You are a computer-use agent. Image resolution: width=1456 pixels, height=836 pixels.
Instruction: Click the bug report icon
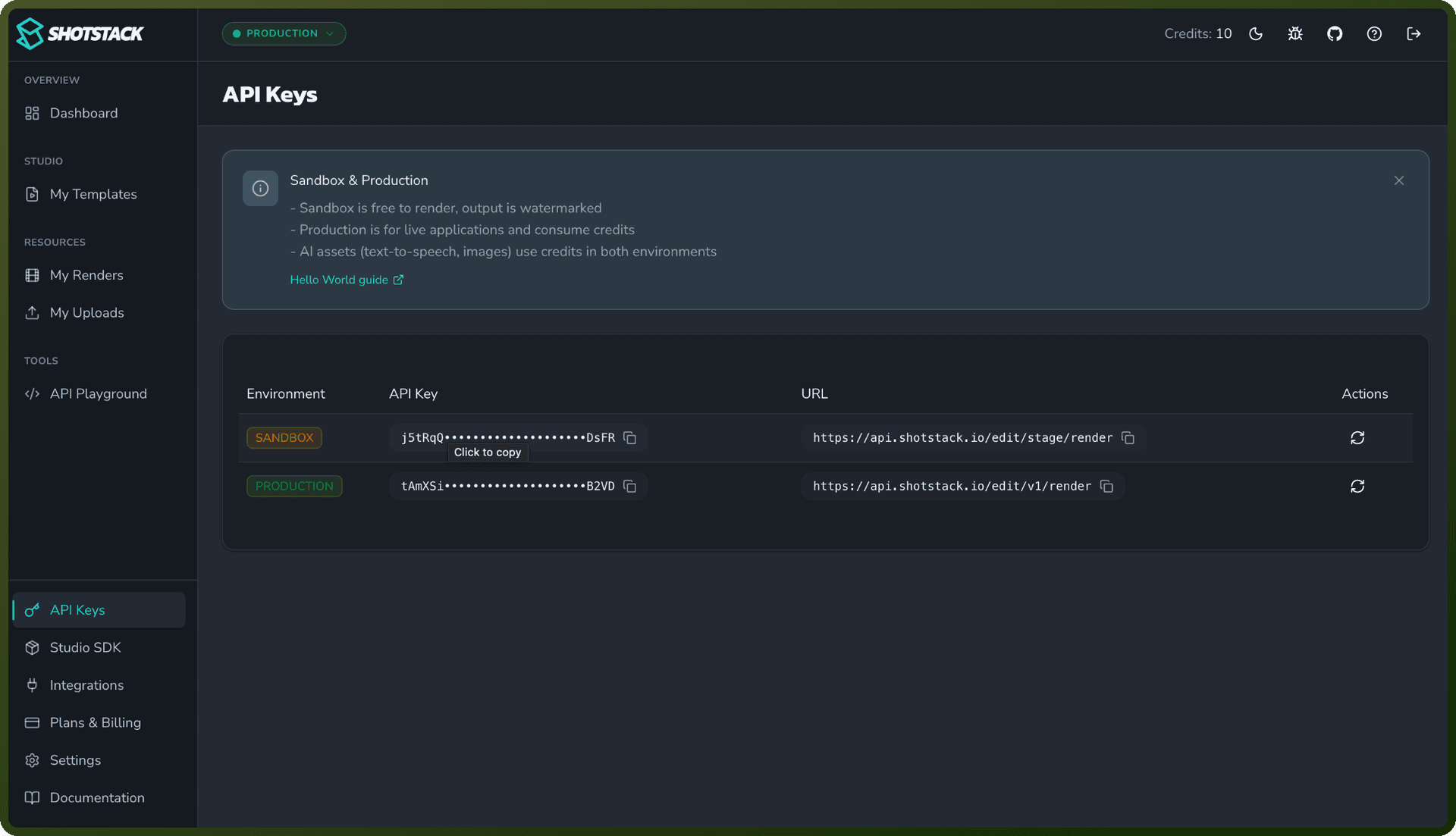[1295, 33]
